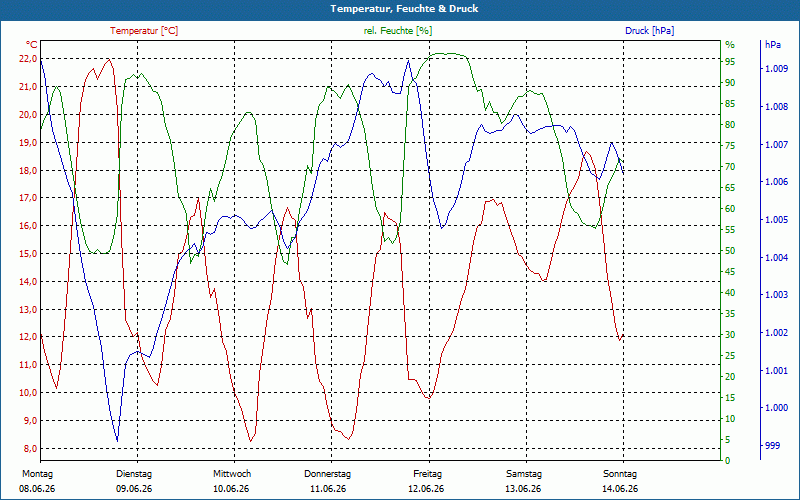Click the 1.002 pressure axis value
Screen dimensions: 800x500
pyautogui.click(x=776, y=333)
